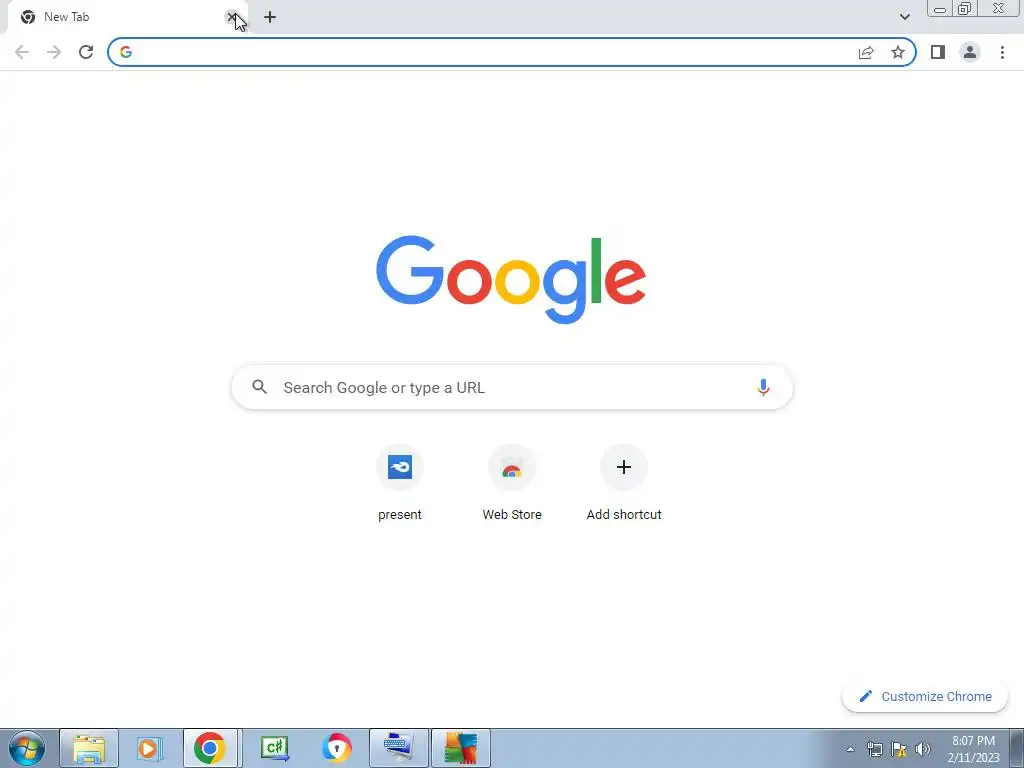This screenshot has width=1024, height=768.
Task: Open the AVG antivirus taskbar icon
Action: [461, 748]
